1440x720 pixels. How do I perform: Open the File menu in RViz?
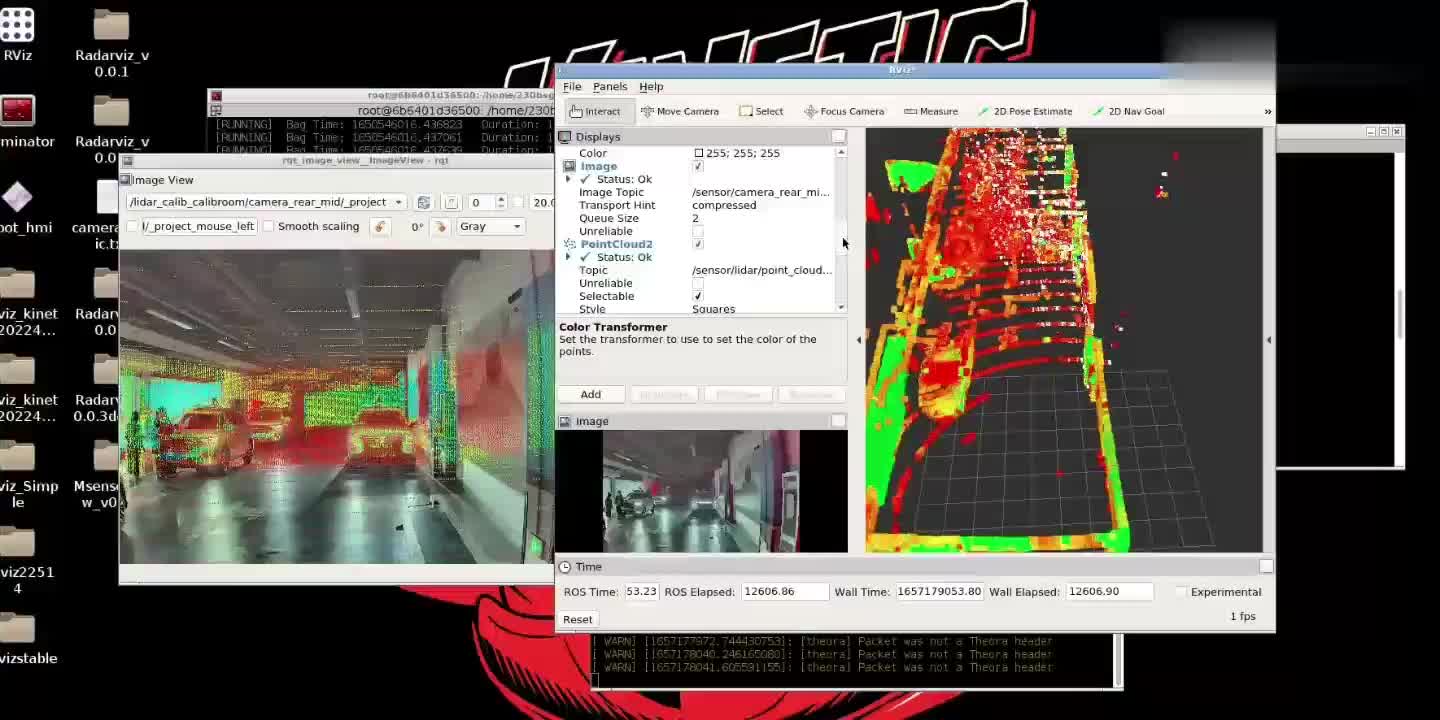(x=572, y=87)
